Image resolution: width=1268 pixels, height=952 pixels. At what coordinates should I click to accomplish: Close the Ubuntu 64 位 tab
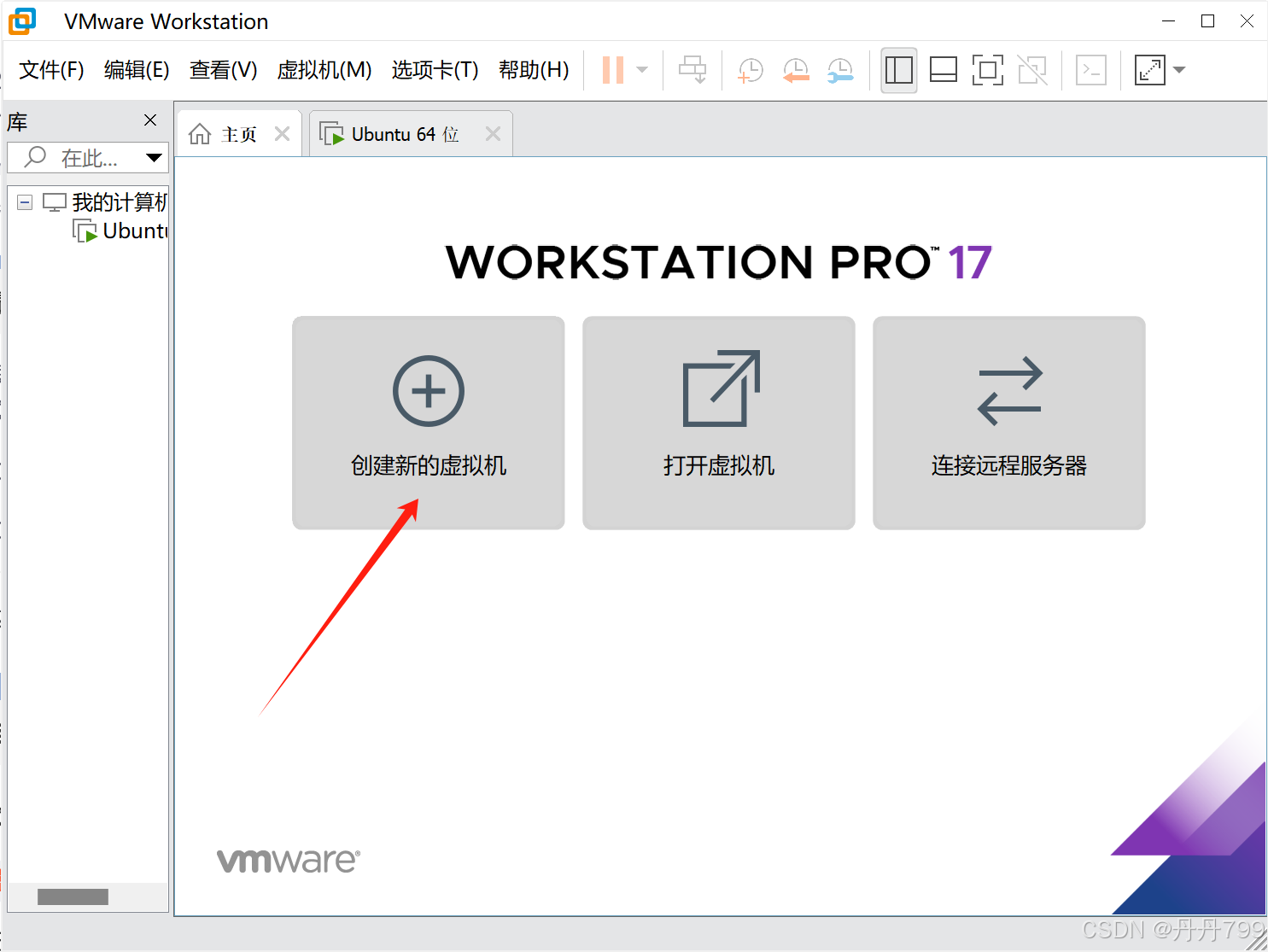(493, 134)
